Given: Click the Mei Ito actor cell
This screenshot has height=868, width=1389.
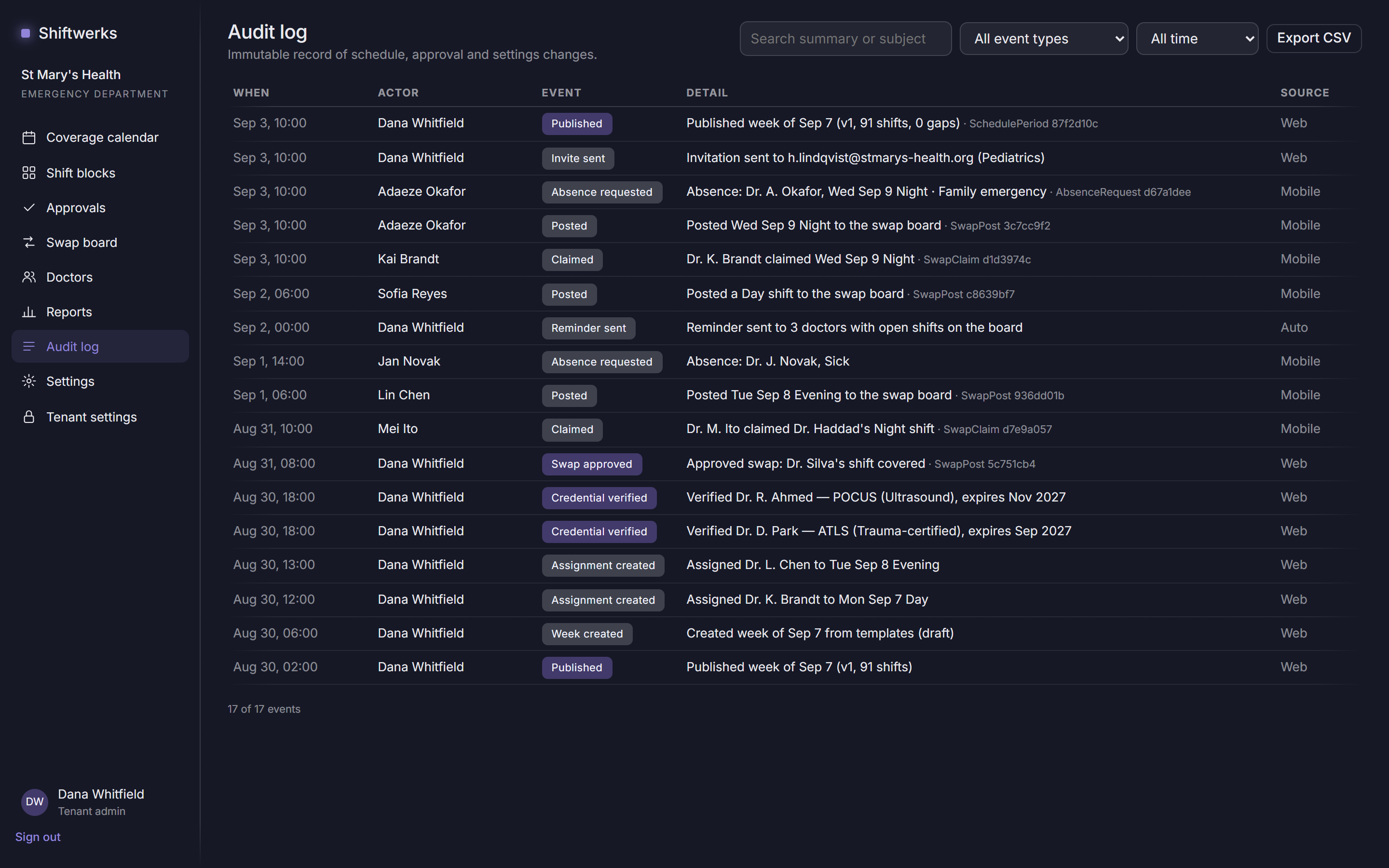Looking at the screenshot, I should (x=397, y=429).
